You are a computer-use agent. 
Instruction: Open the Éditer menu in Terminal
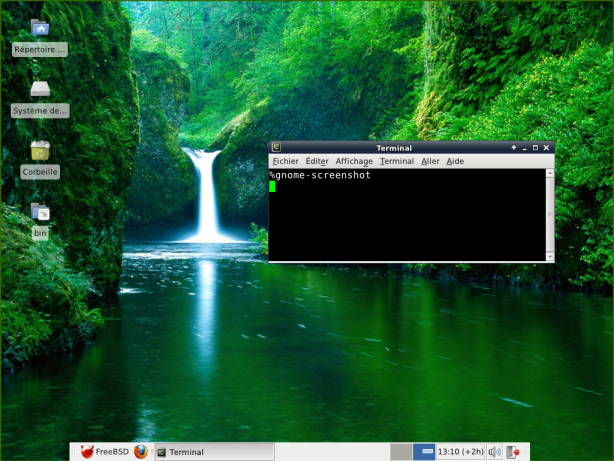[x=317, y=161]
